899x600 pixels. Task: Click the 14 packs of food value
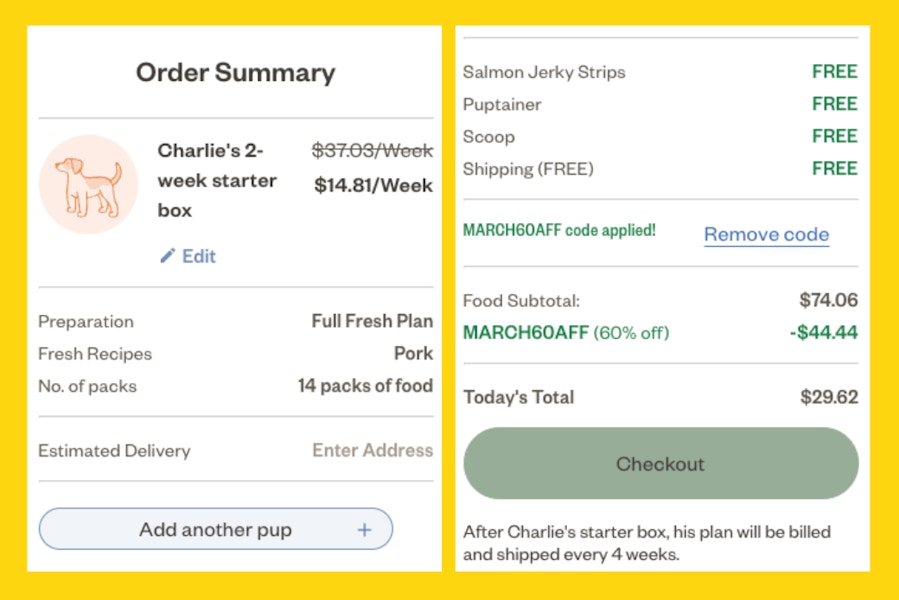pos(365,385)
